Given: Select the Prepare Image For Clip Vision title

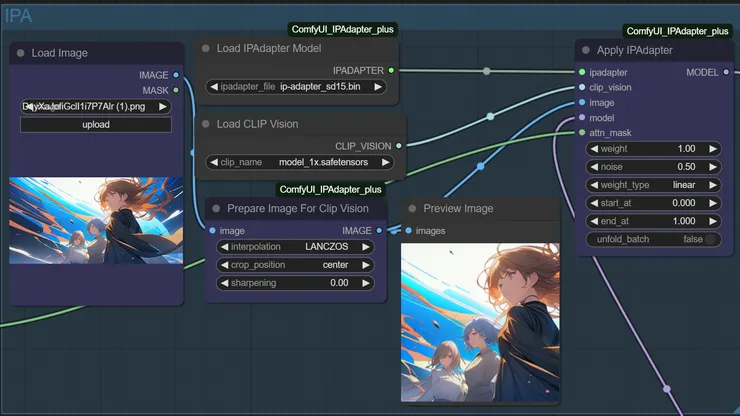Looking at the screenshot, I should (298, 208).
